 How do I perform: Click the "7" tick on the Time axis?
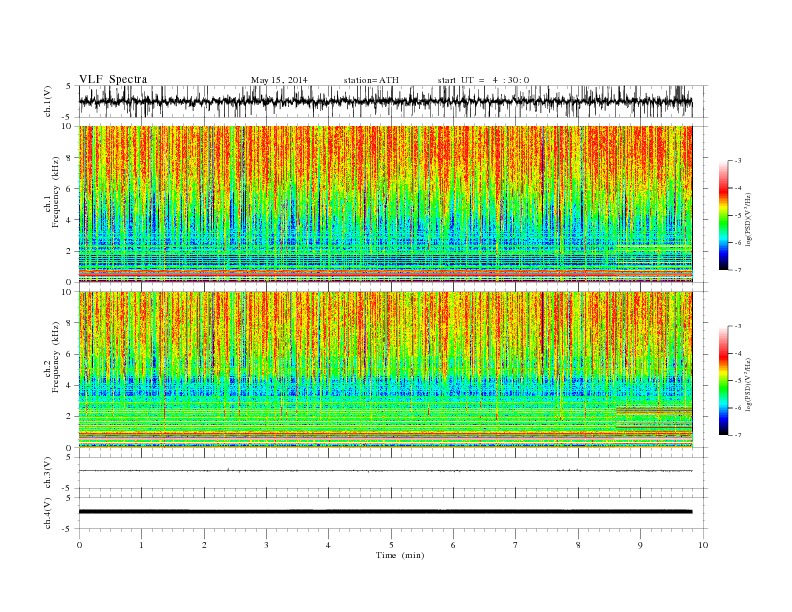(x=516, y=545)
